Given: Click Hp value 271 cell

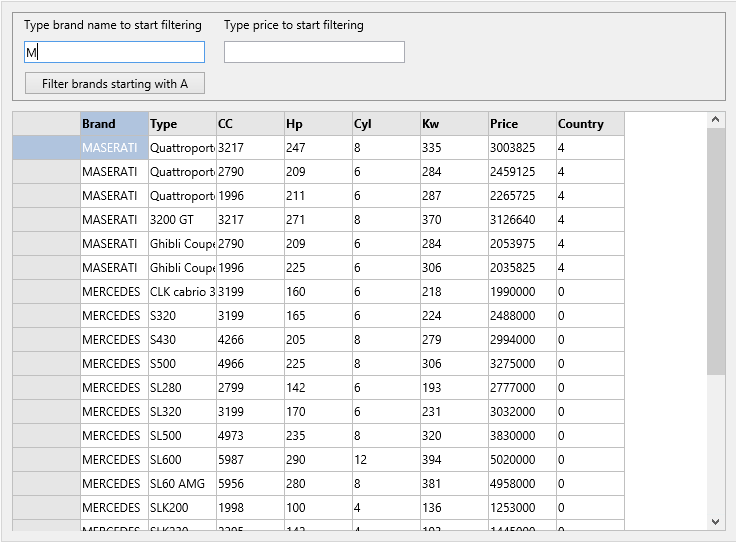Looking at the screenshot, I should tap(319, 220).
